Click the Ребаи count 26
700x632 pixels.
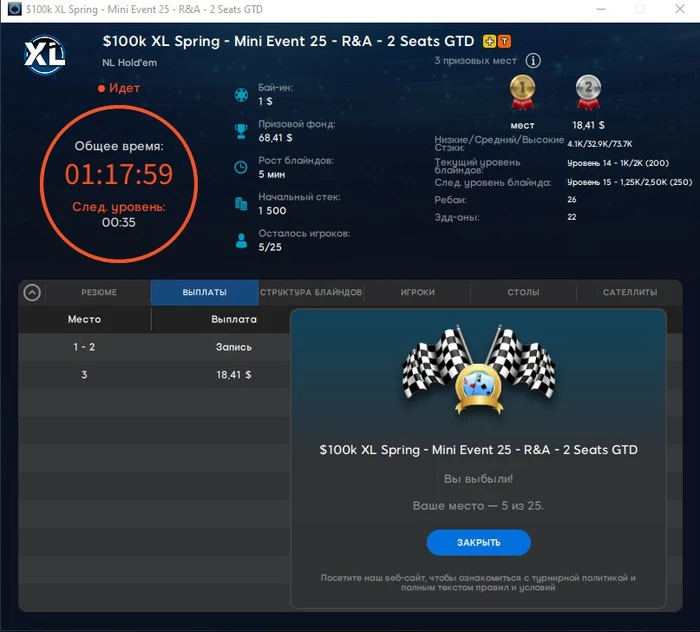click(x=571, y=199)
